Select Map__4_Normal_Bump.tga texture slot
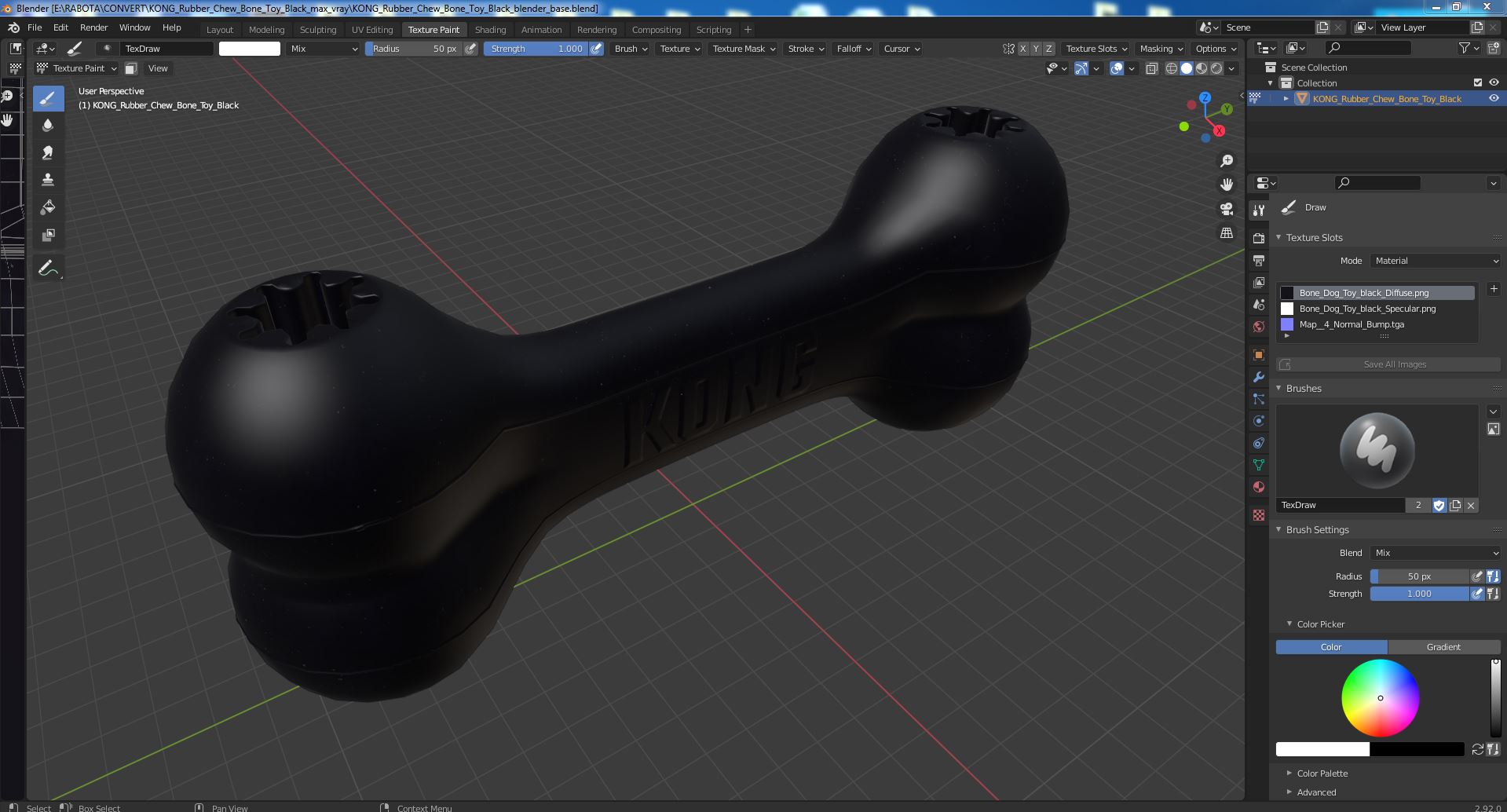 click(1377, 324)
